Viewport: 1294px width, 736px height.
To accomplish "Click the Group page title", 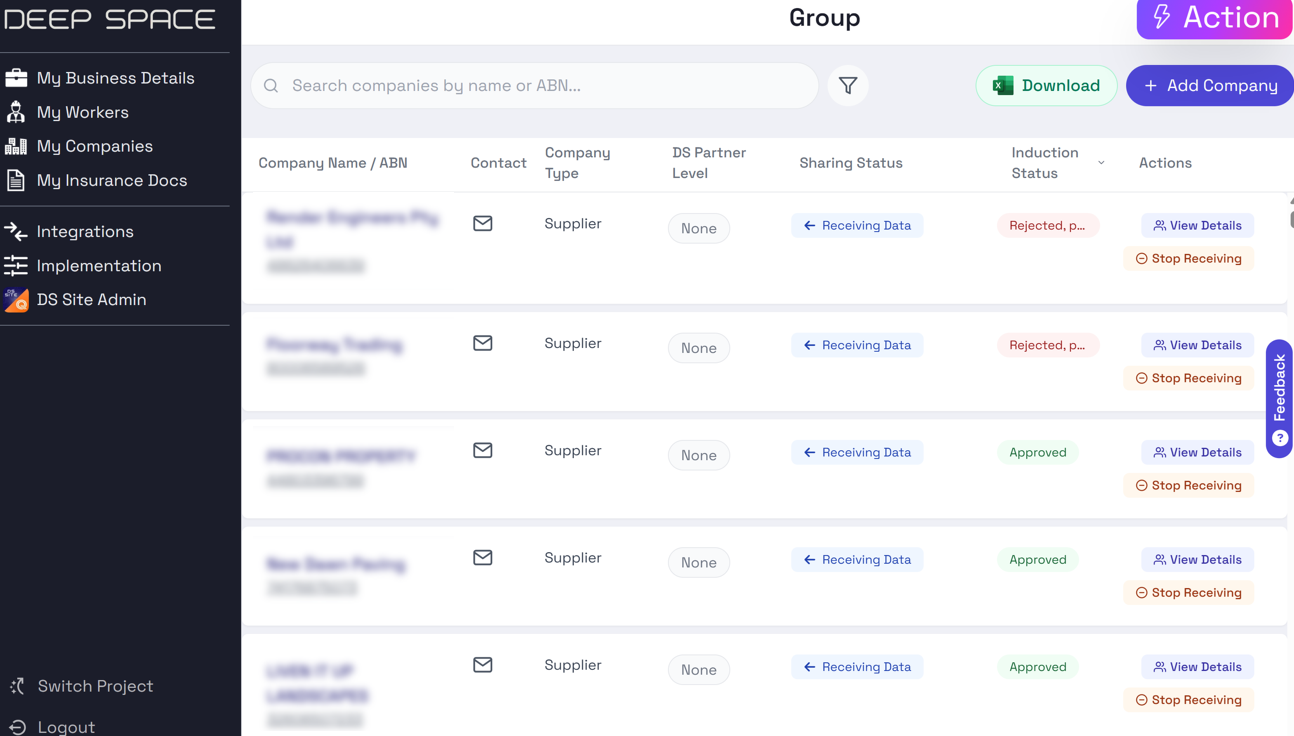I will click(825, 18).
